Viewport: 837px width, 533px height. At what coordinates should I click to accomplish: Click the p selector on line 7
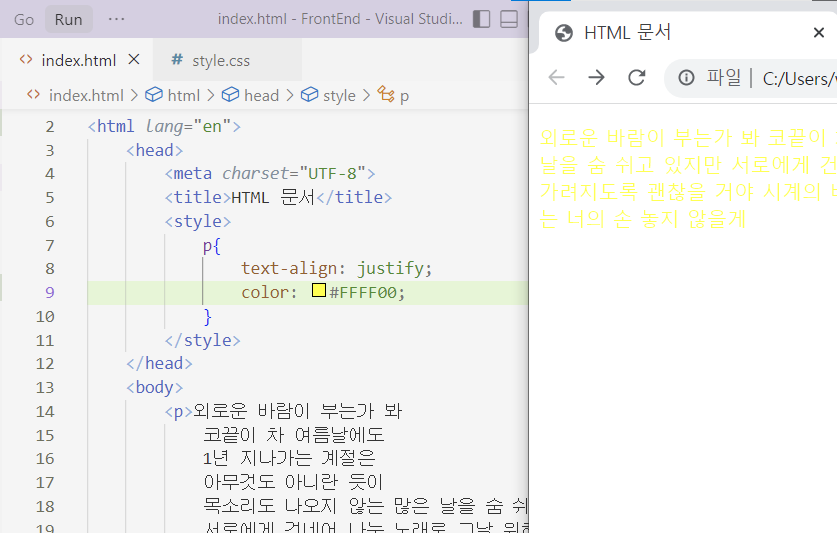[x=207, y=246]
